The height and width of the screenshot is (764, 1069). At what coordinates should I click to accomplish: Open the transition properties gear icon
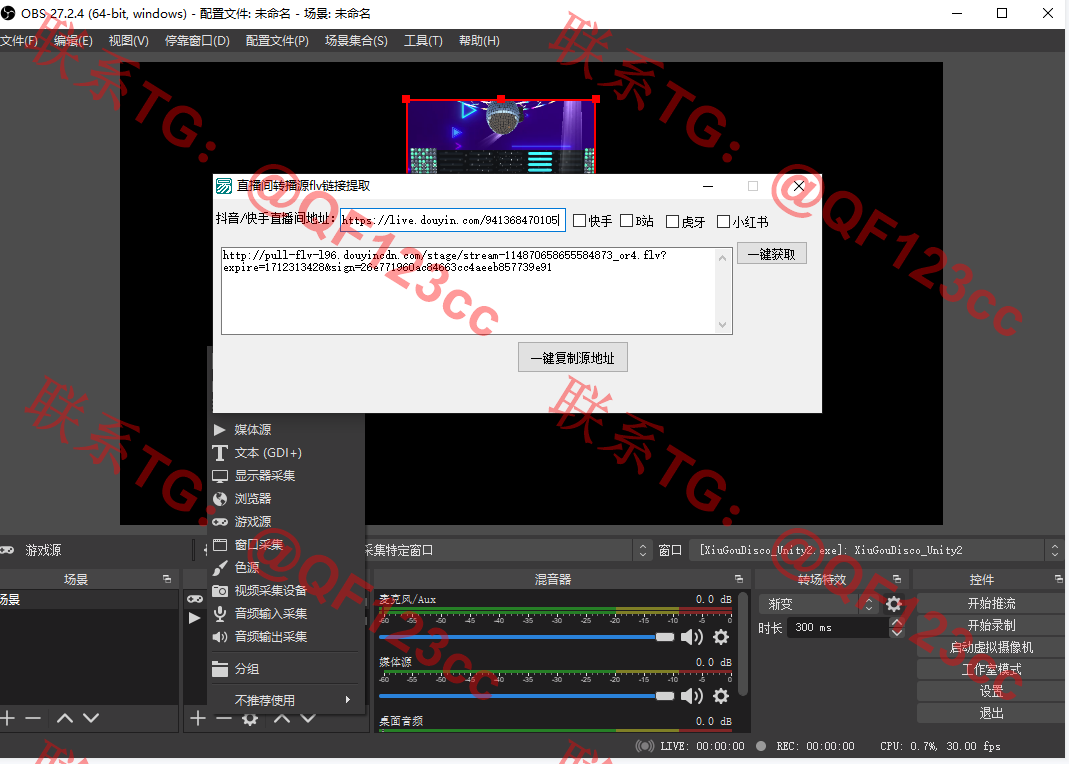(x=894, y=604)
